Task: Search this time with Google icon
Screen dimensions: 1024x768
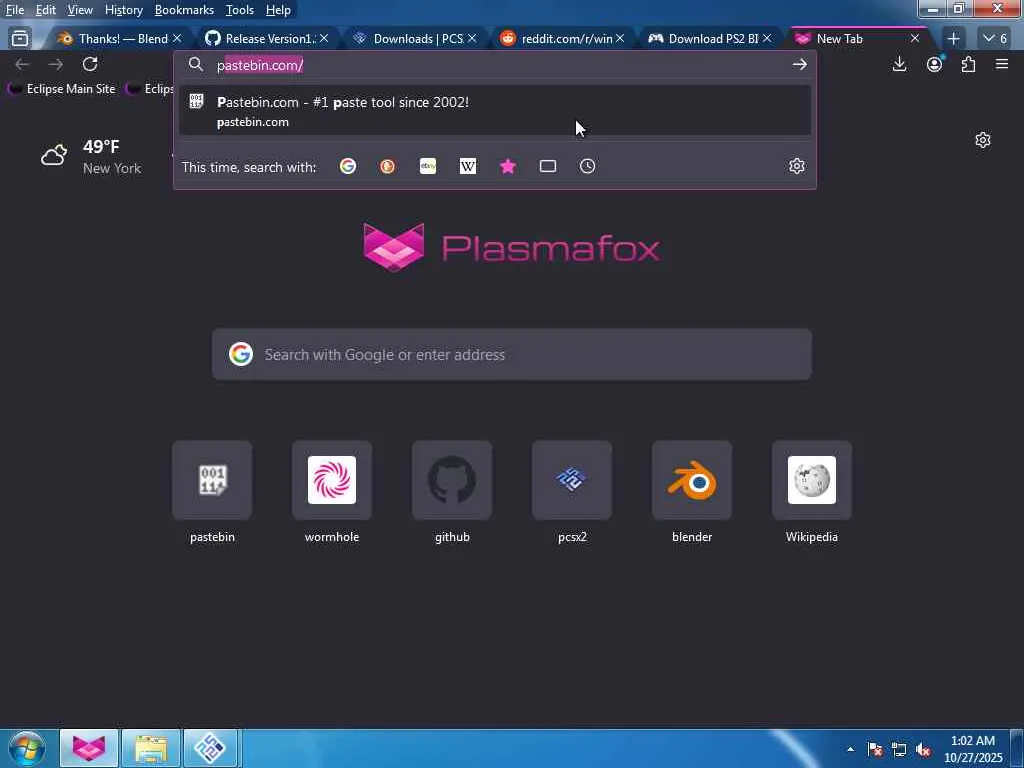Action: (347, 167)
